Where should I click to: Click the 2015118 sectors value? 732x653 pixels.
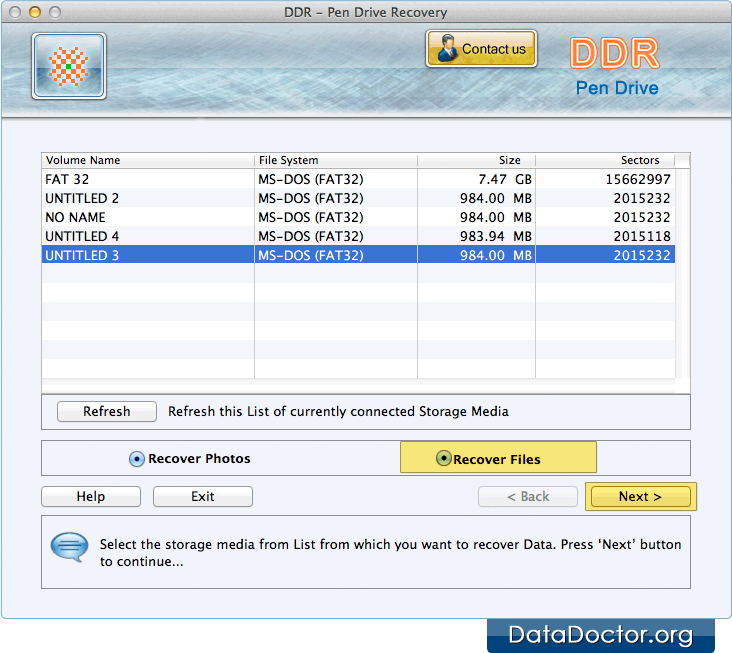tap(642, 236)
